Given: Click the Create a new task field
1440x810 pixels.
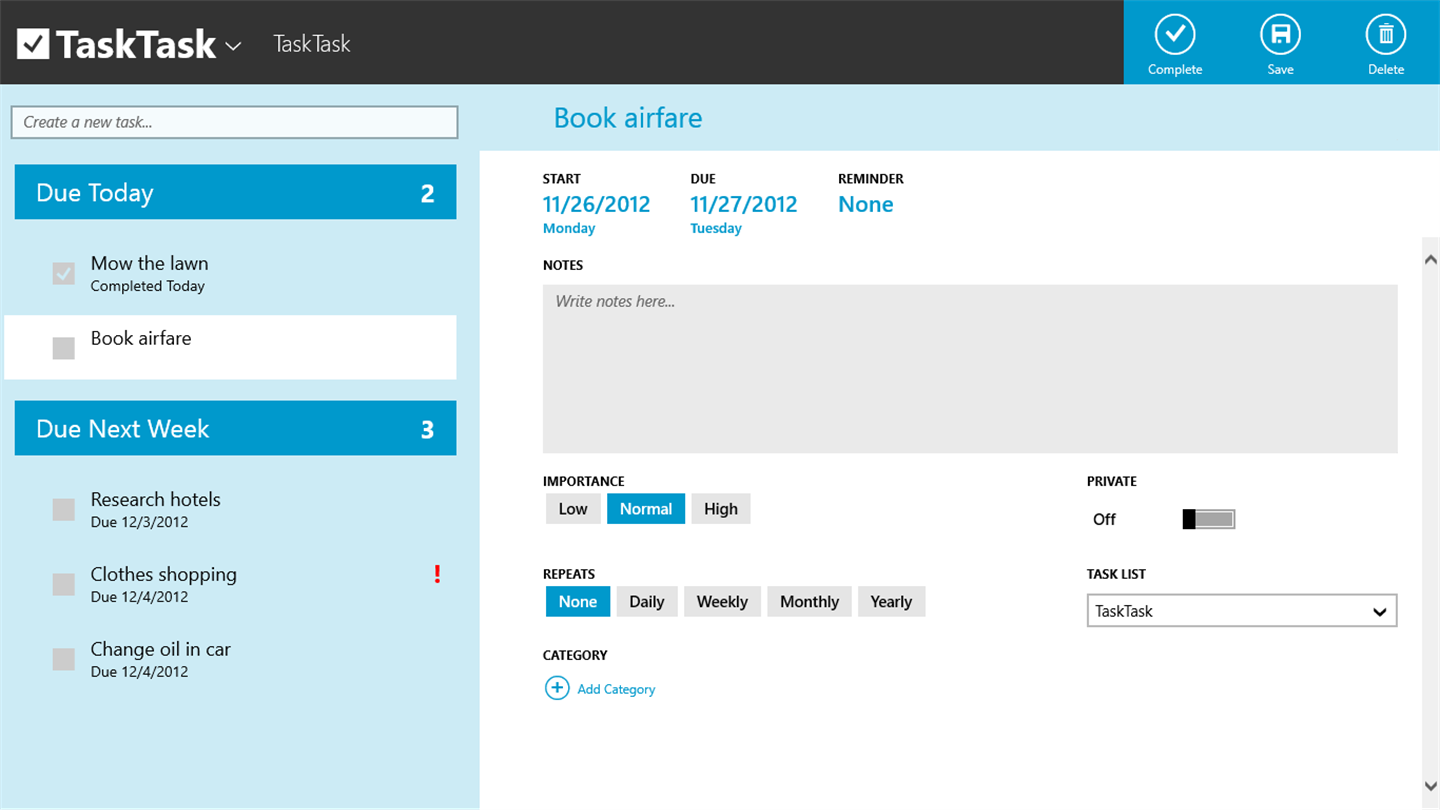Looking at the screenshot, I should tap(234, 122).
